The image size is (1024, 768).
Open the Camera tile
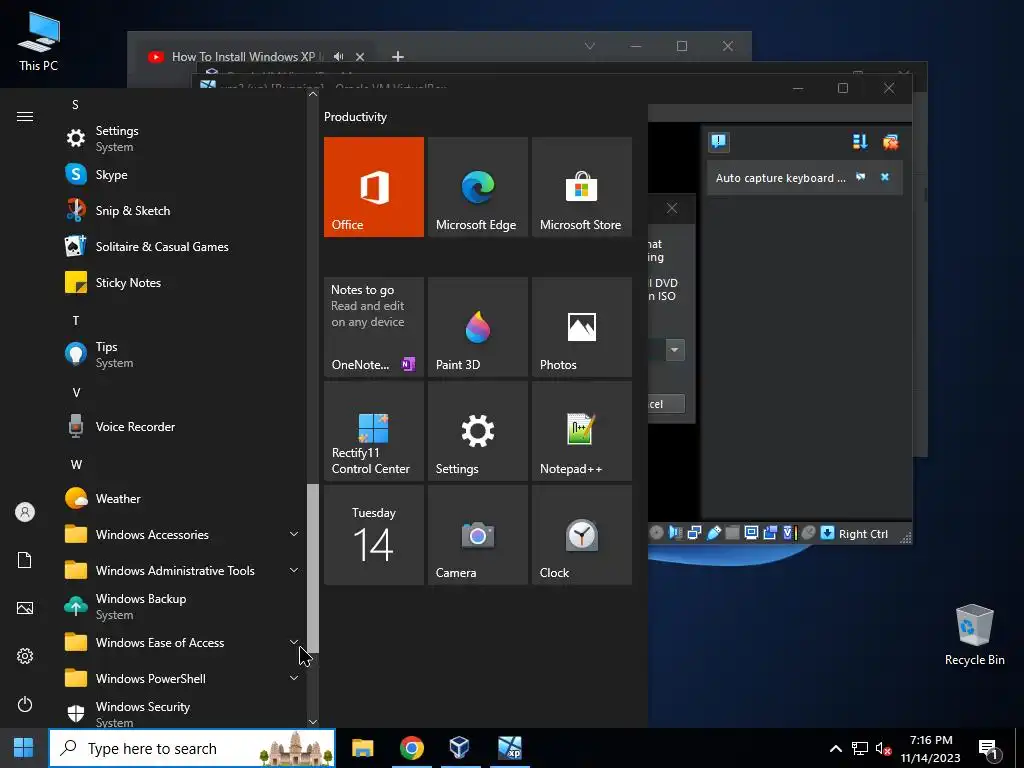[477, 535]
